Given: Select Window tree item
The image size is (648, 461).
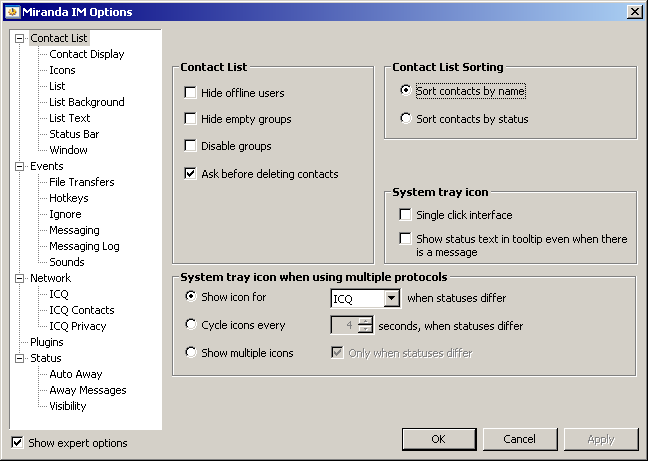Looking at the screenshot, I should coord(68,150).
